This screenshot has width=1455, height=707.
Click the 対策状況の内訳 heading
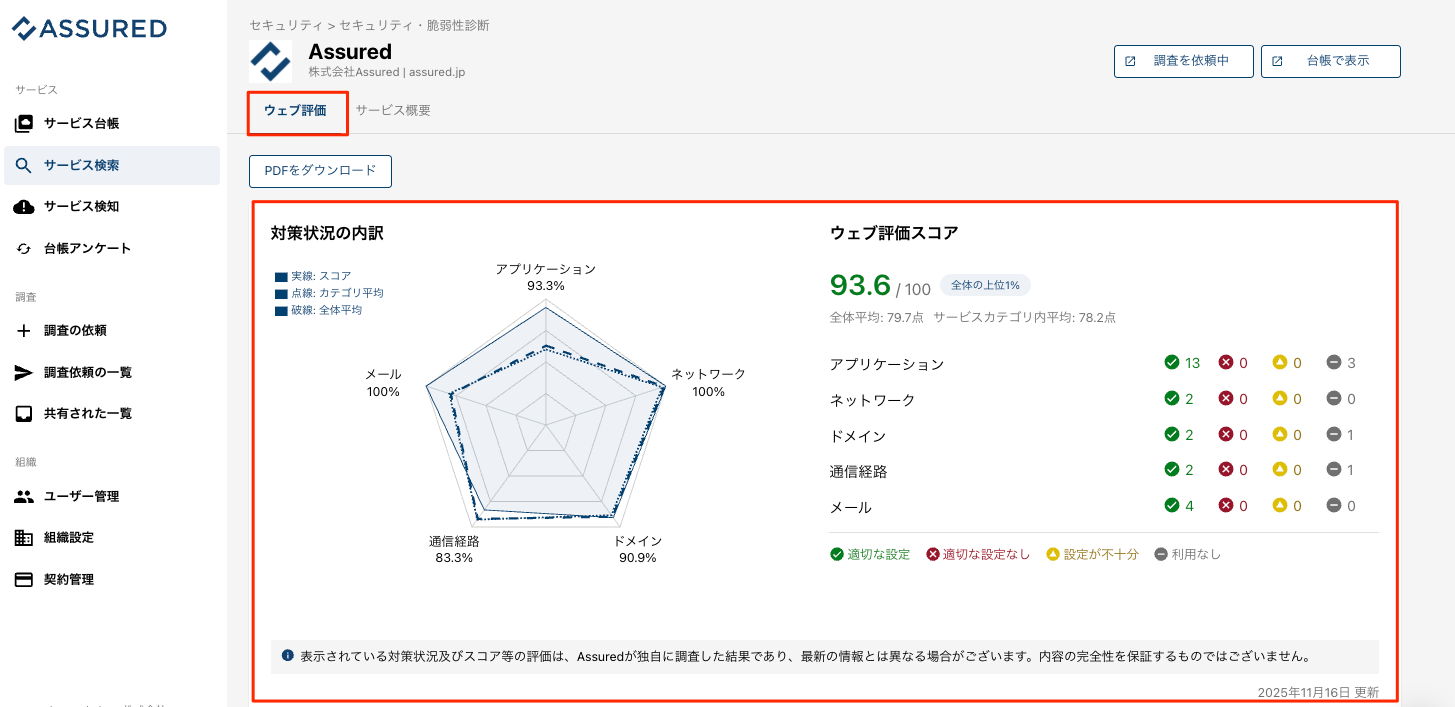[327, 233]
